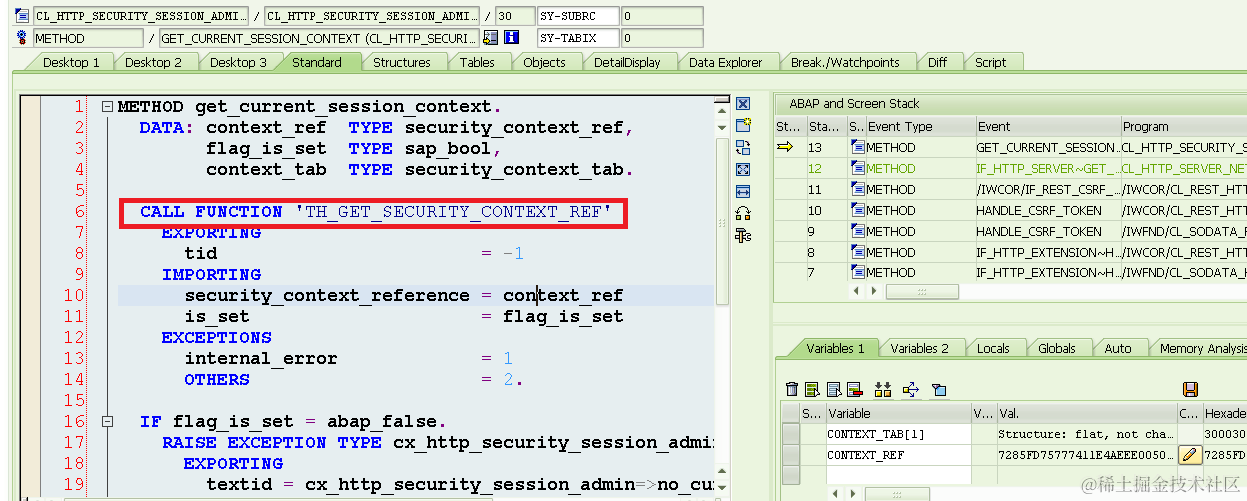The image size is (1247, 501).
Task: Switch to the Locals tab
Action: click(993, 348)
